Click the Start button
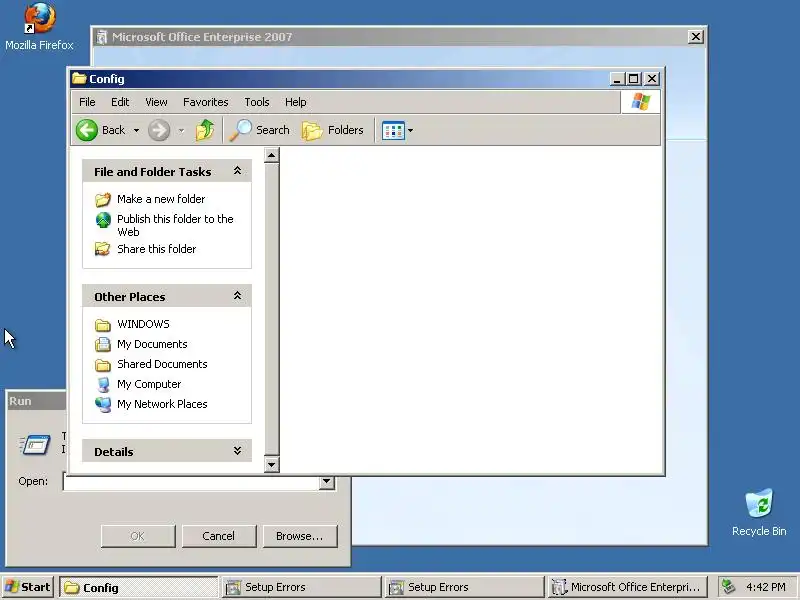The width and height of the screenshot is (800, 600). 28,587
